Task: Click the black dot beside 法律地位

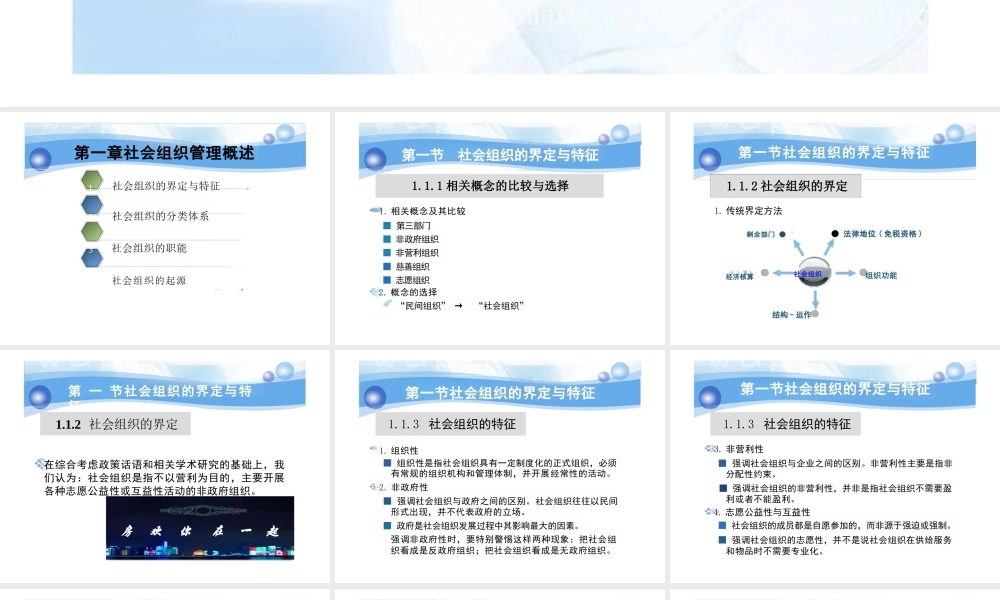Action: [834, 233]
